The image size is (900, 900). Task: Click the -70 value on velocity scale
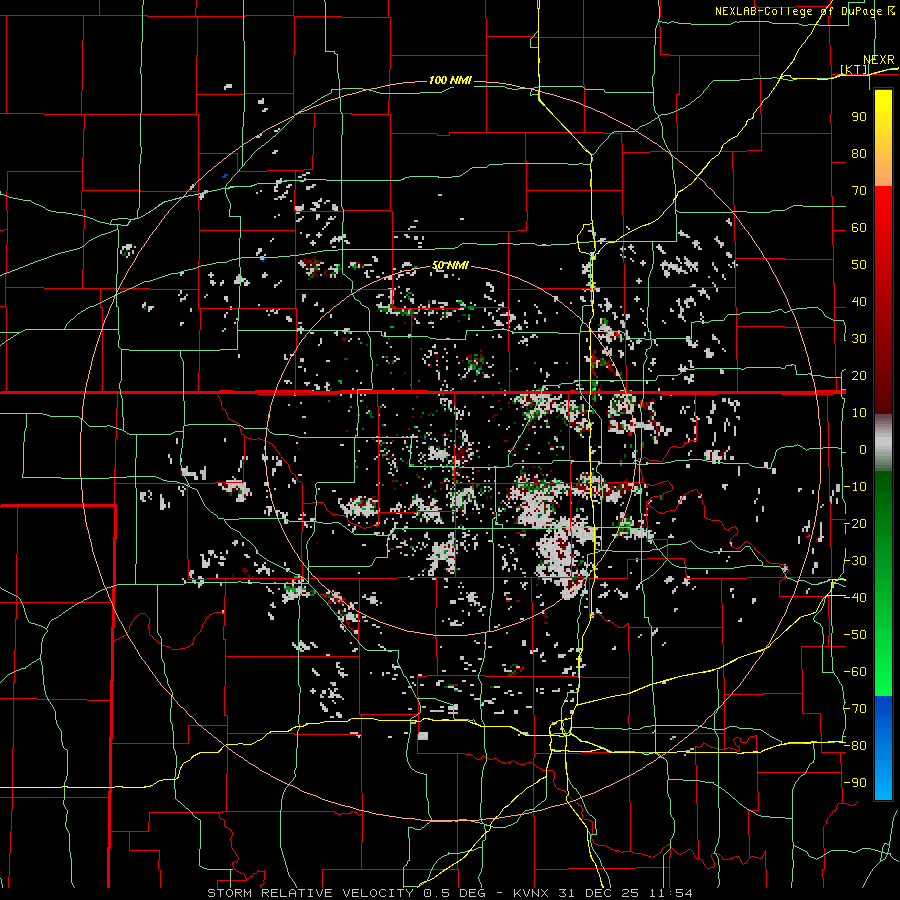(x=855, y=708)
